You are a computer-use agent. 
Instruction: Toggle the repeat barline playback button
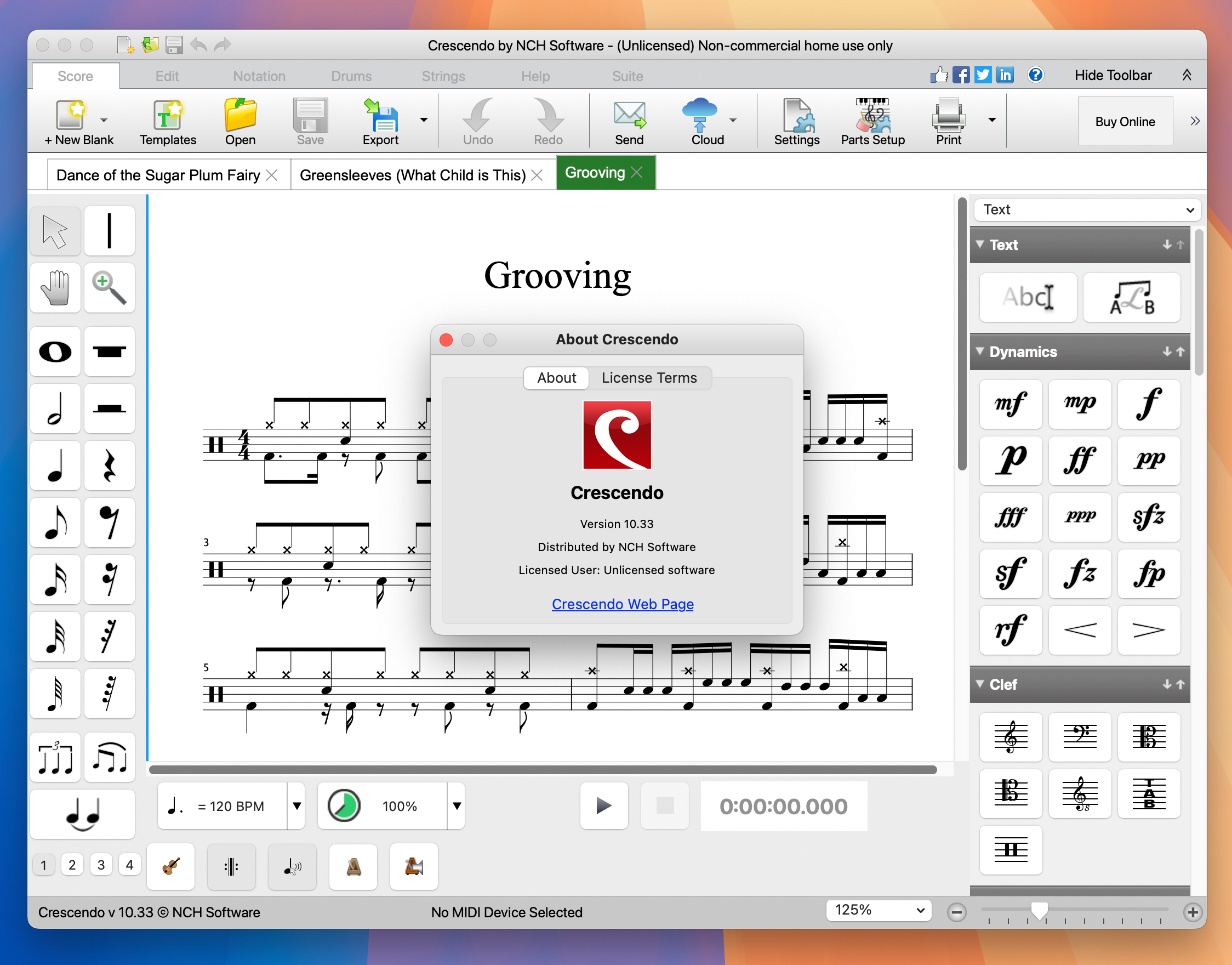(x=231, y=866)
